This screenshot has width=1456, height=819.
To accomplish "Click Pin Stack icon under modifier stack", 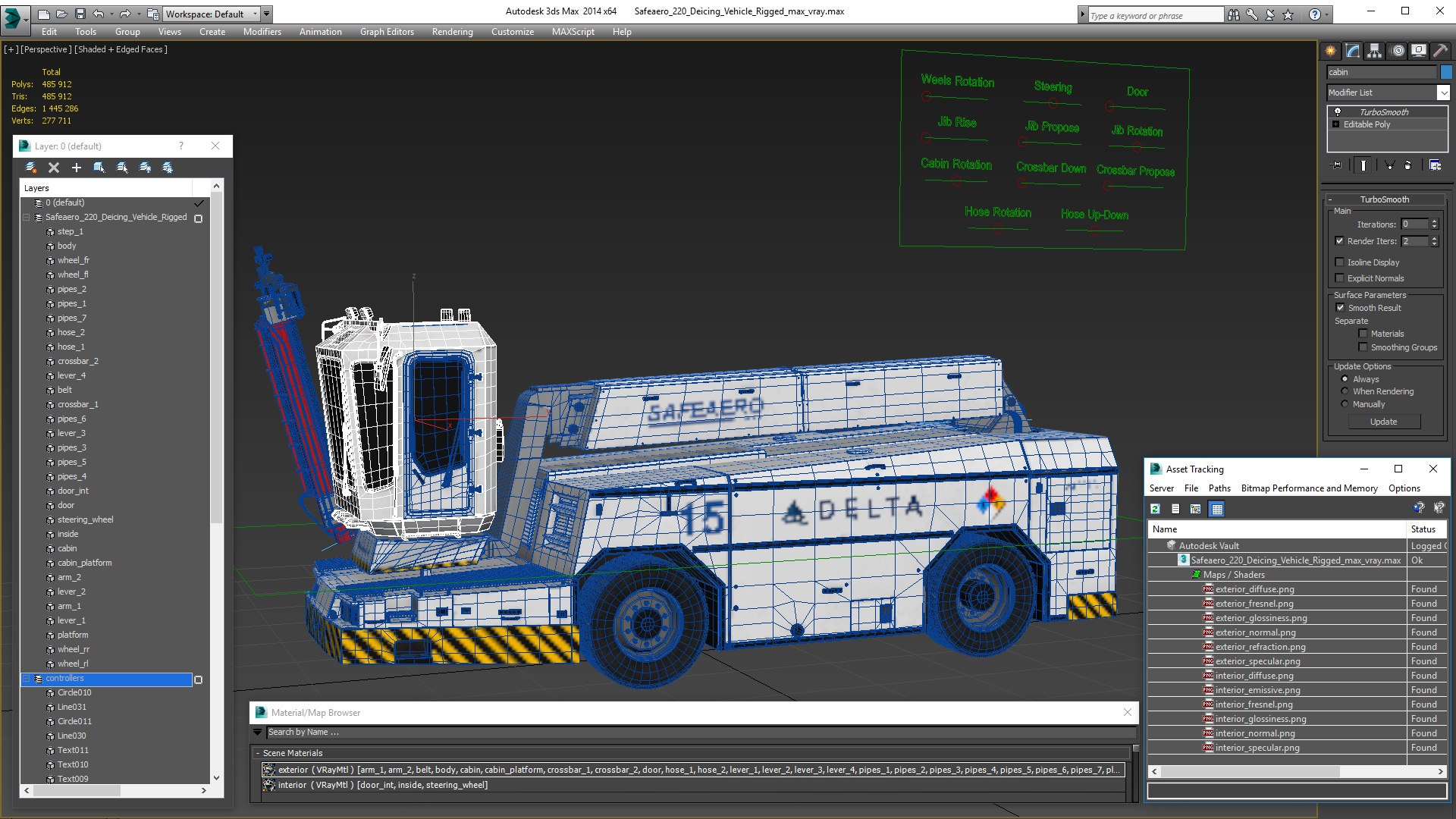I will [x=1336, y=165].
